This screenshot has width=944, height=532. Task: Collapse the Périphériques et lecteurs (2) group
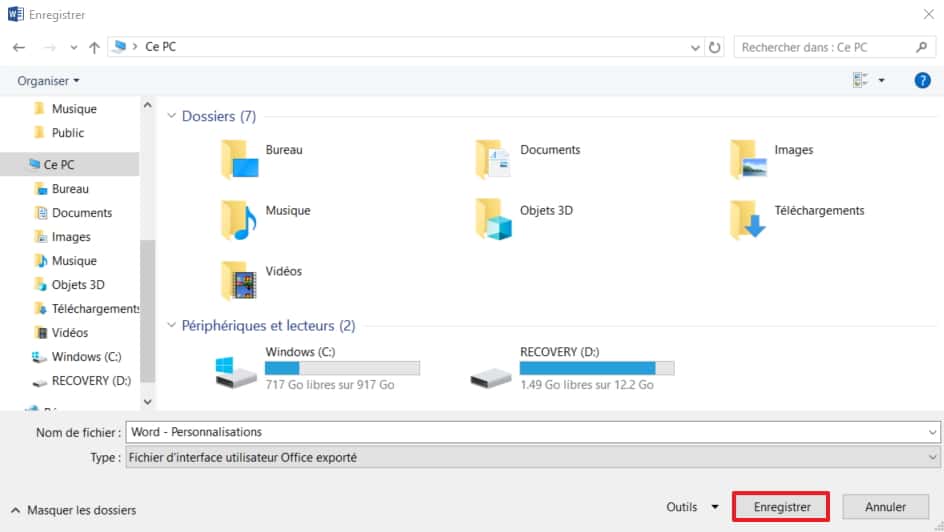[172, 325]
